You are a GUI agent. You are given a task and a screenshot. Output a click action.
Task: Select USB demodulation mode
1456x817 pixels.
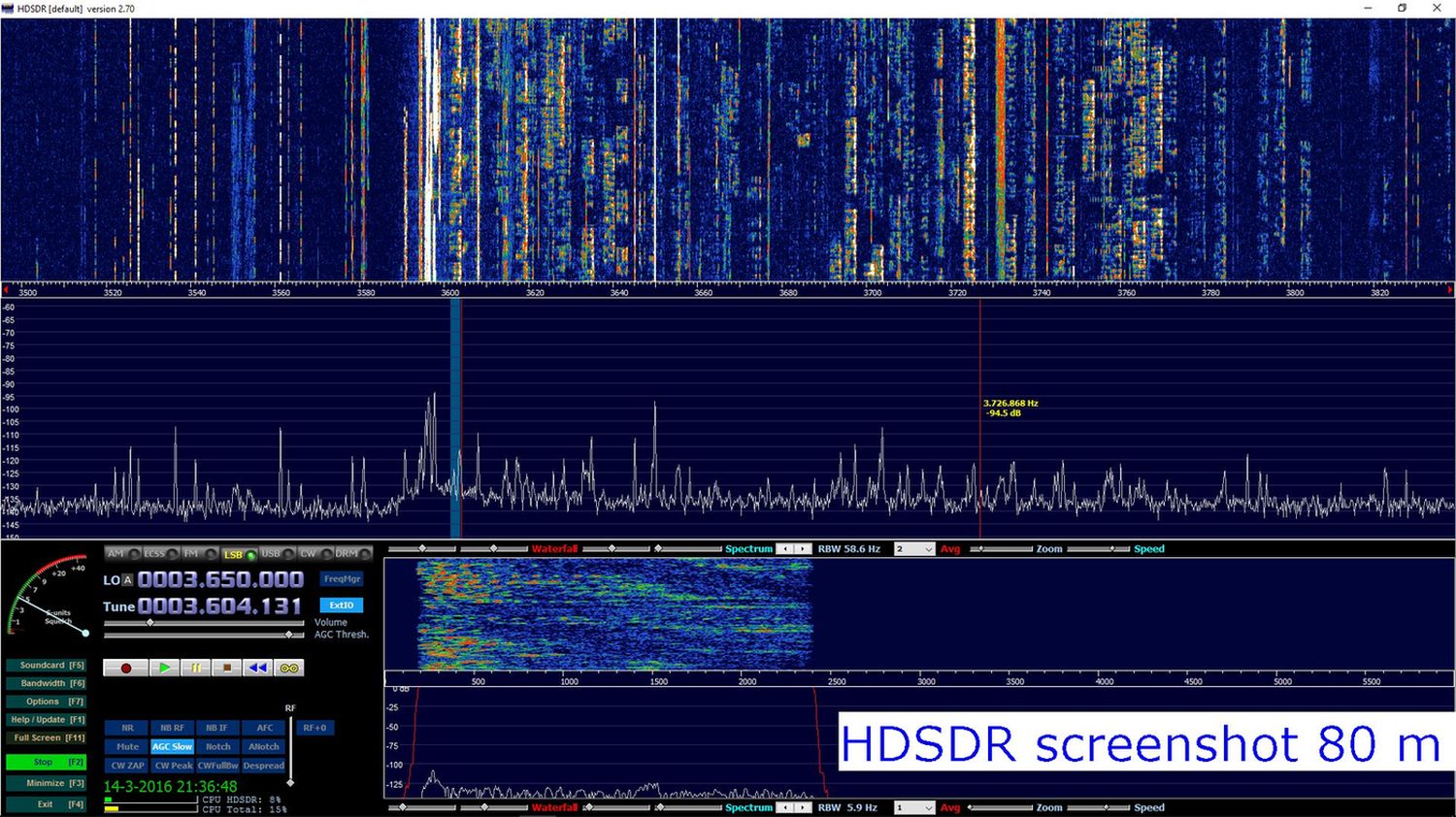point(271,554)
